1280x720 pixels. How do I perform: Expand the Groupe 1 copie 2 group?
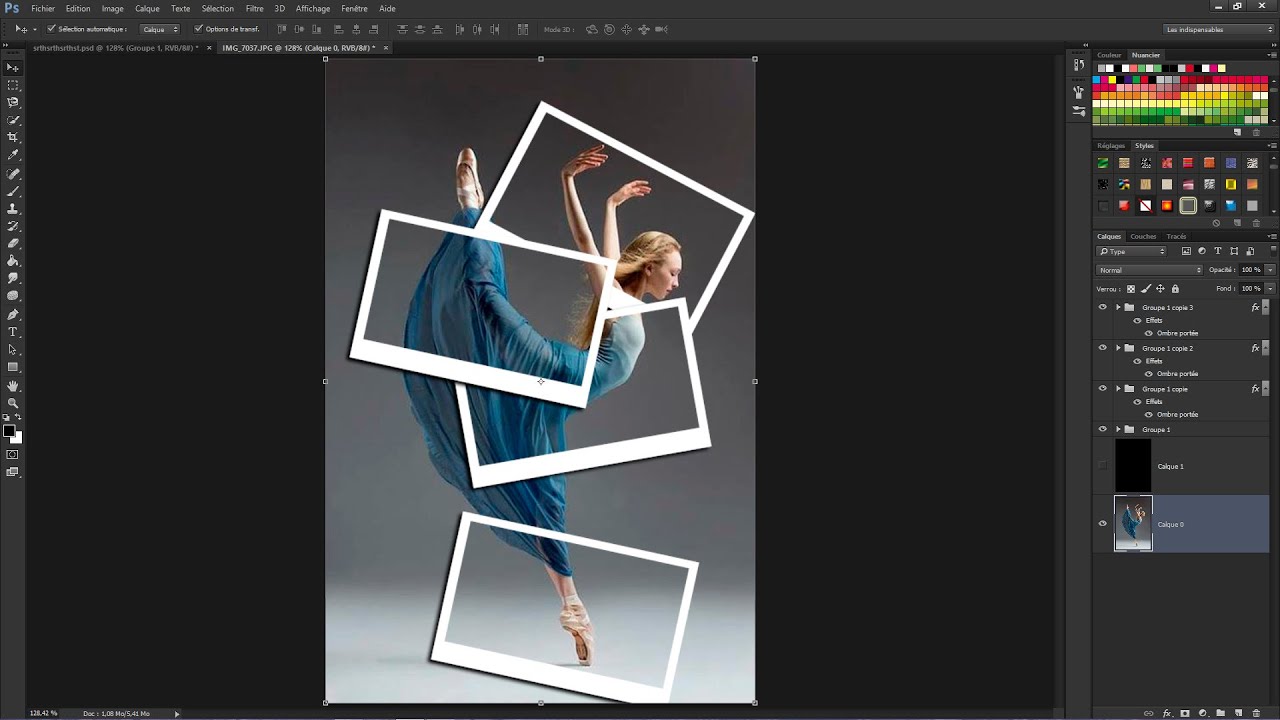point(1118,348)
